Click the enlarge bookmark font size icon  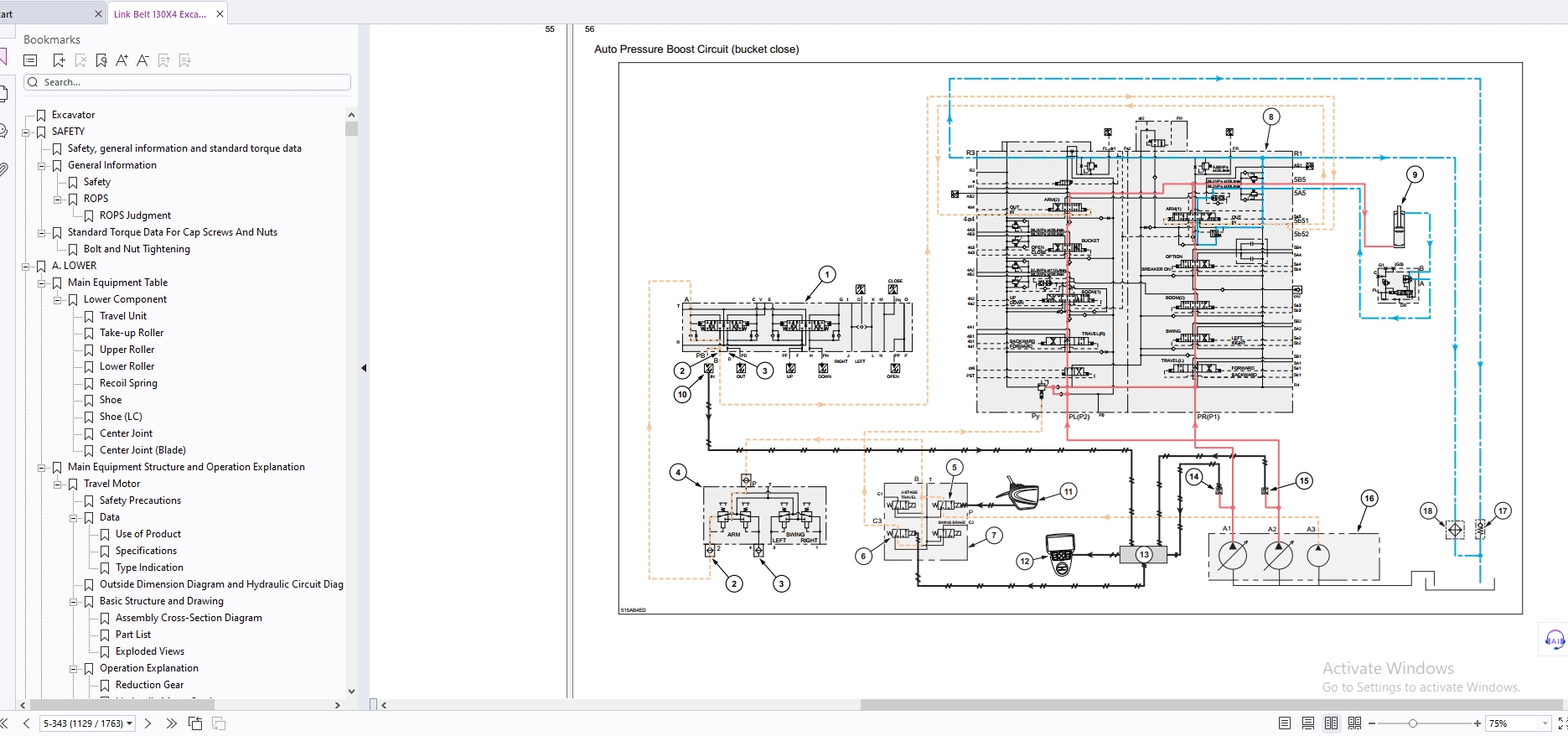[122, 60]
